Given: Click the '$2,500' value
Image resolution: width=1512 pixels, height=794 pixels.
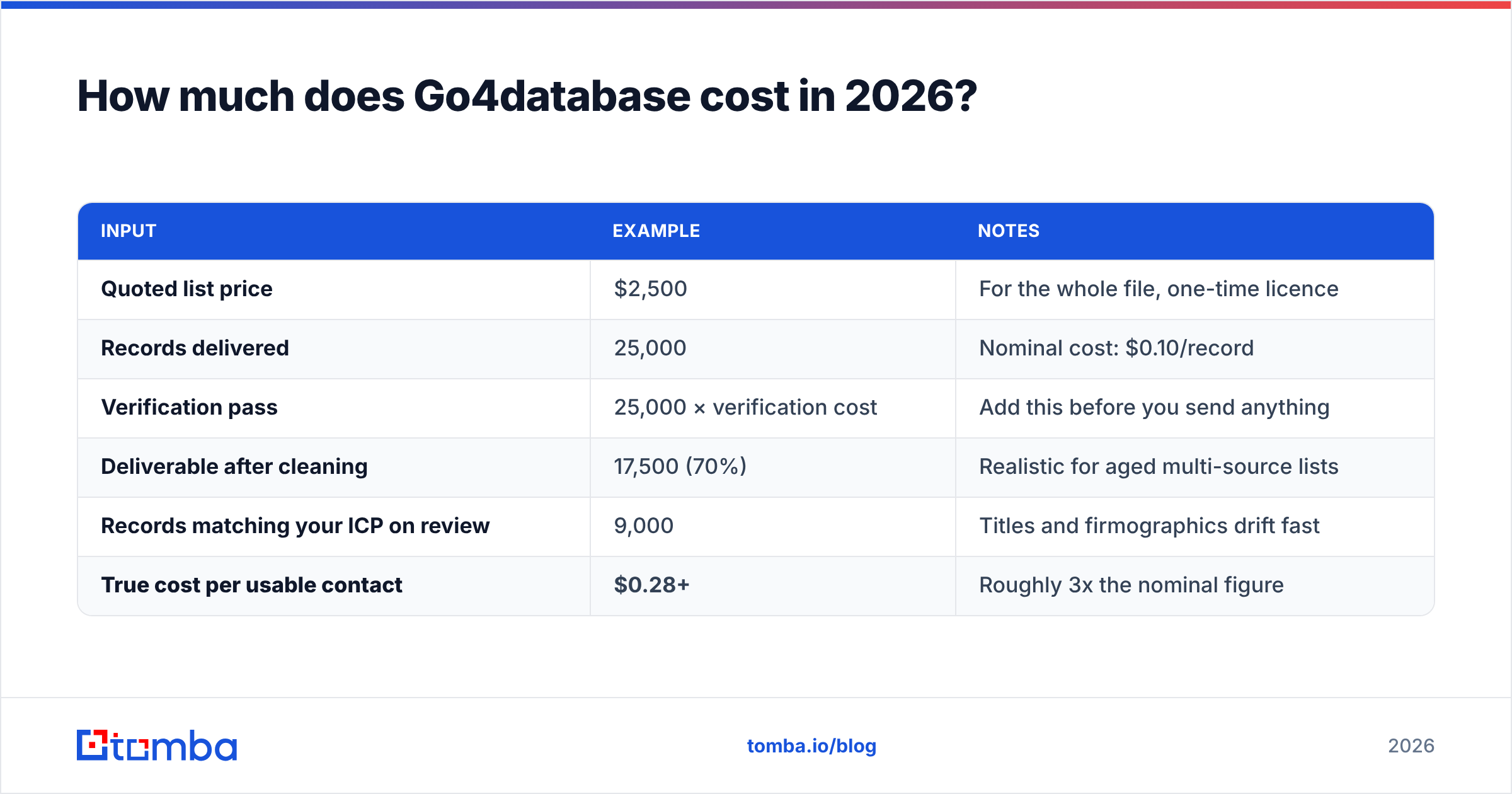Looking at the screenshot, I should click(650, 289).
